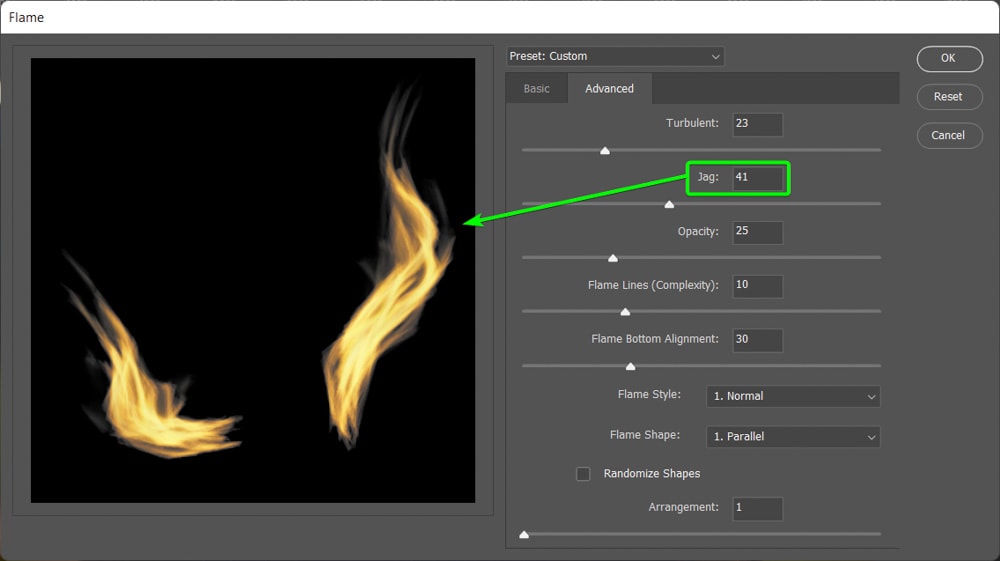Cancel the Flame dialog
1000x561 pixels.
tap(949, 135)
